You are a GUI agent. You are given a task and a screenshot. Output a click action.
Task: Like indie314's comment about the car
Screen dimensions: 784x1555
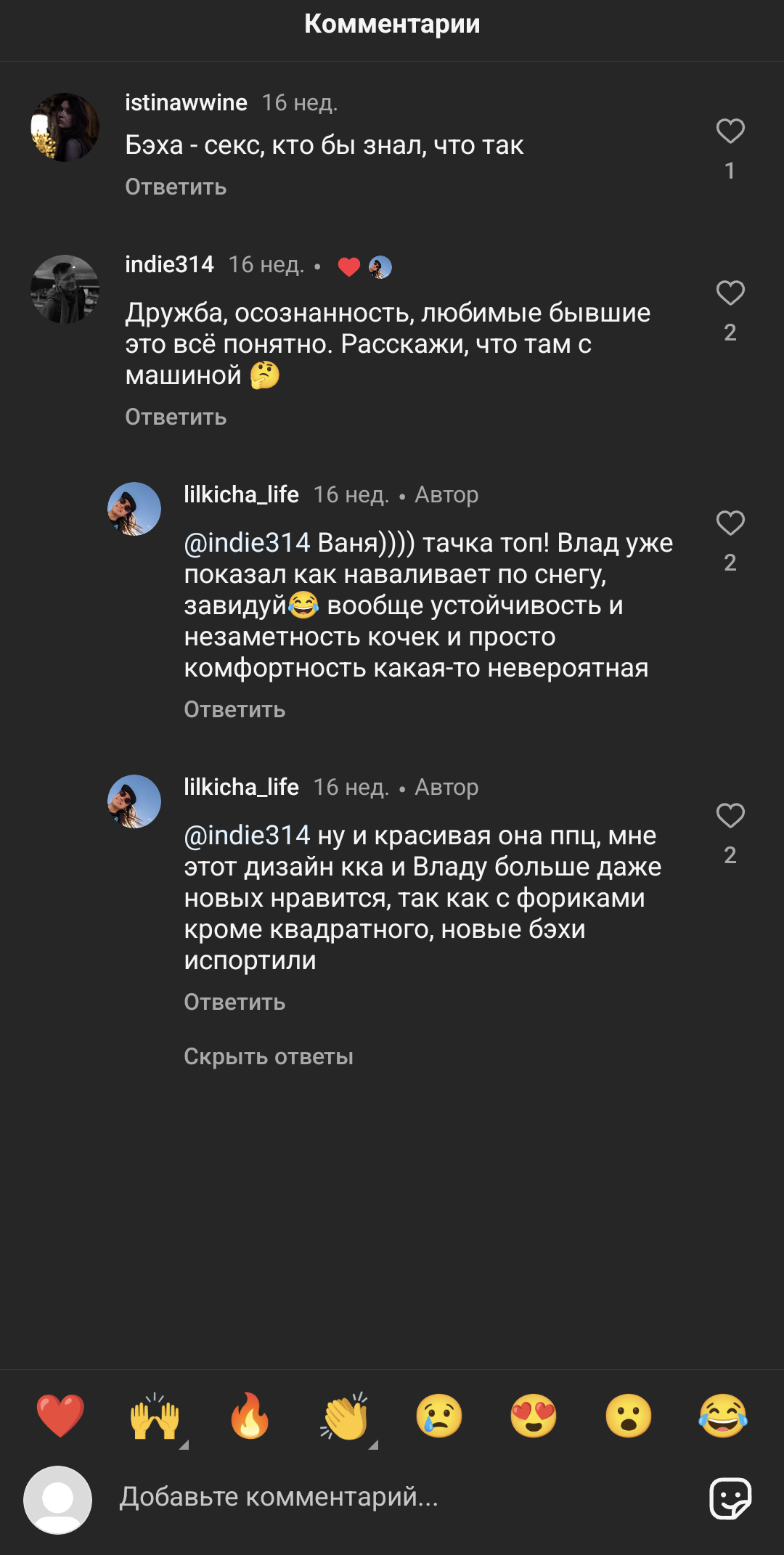(x=730, y=293)
